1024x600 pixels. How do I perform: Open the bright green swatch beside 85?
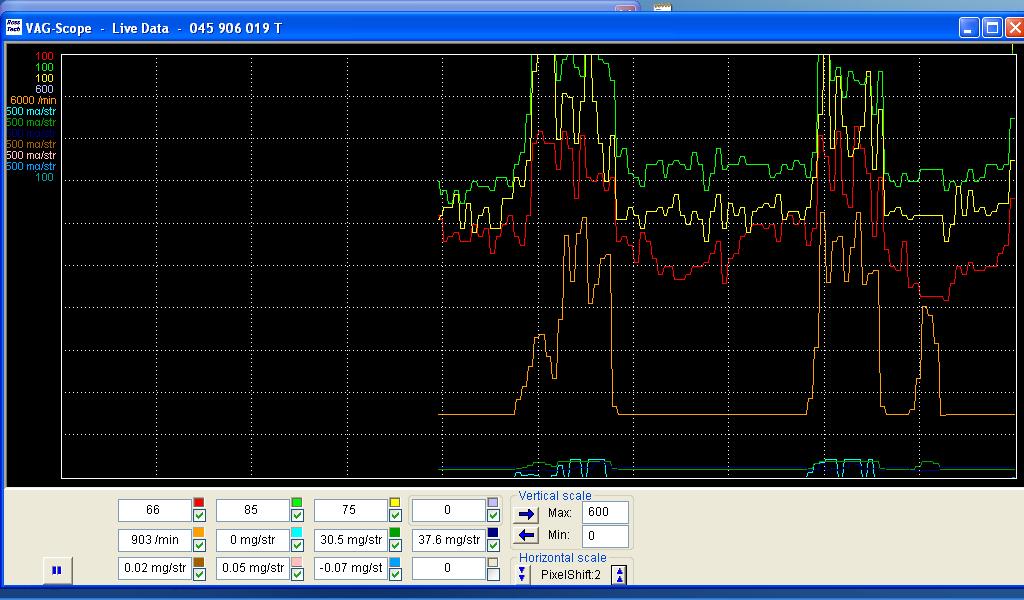click(x=296, y=502)
